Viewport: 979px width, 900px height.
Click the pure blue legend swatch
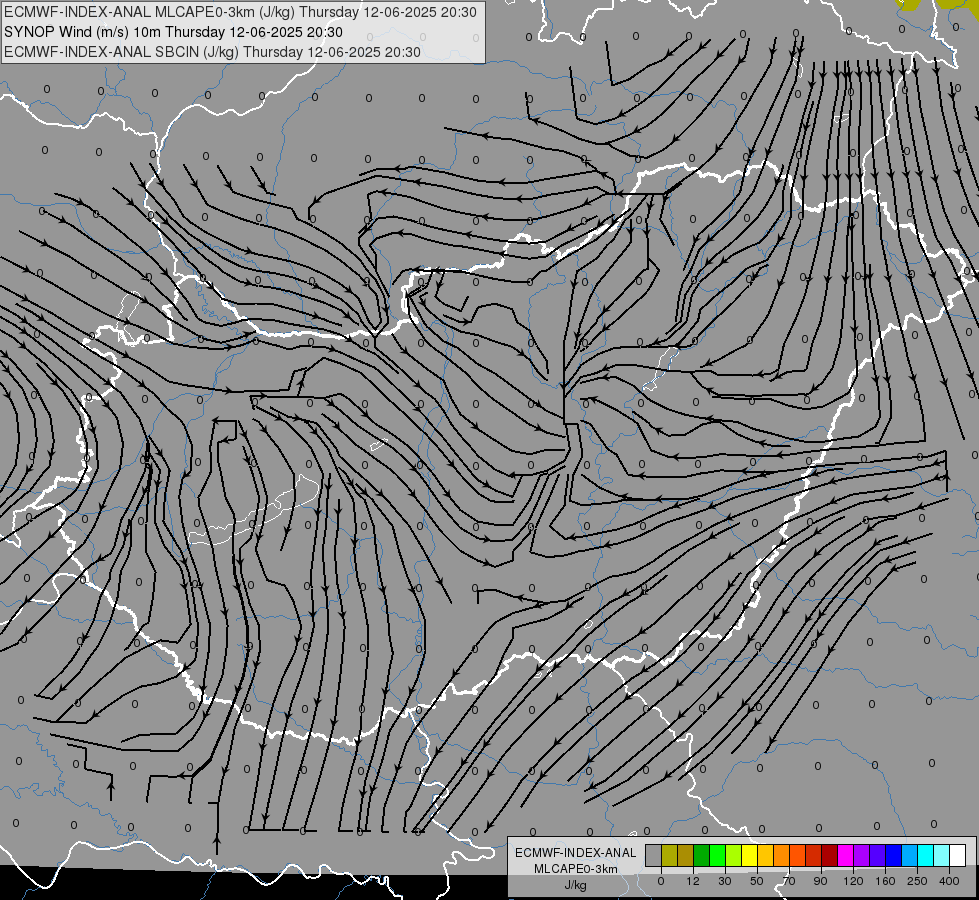(x=894, y=855)
